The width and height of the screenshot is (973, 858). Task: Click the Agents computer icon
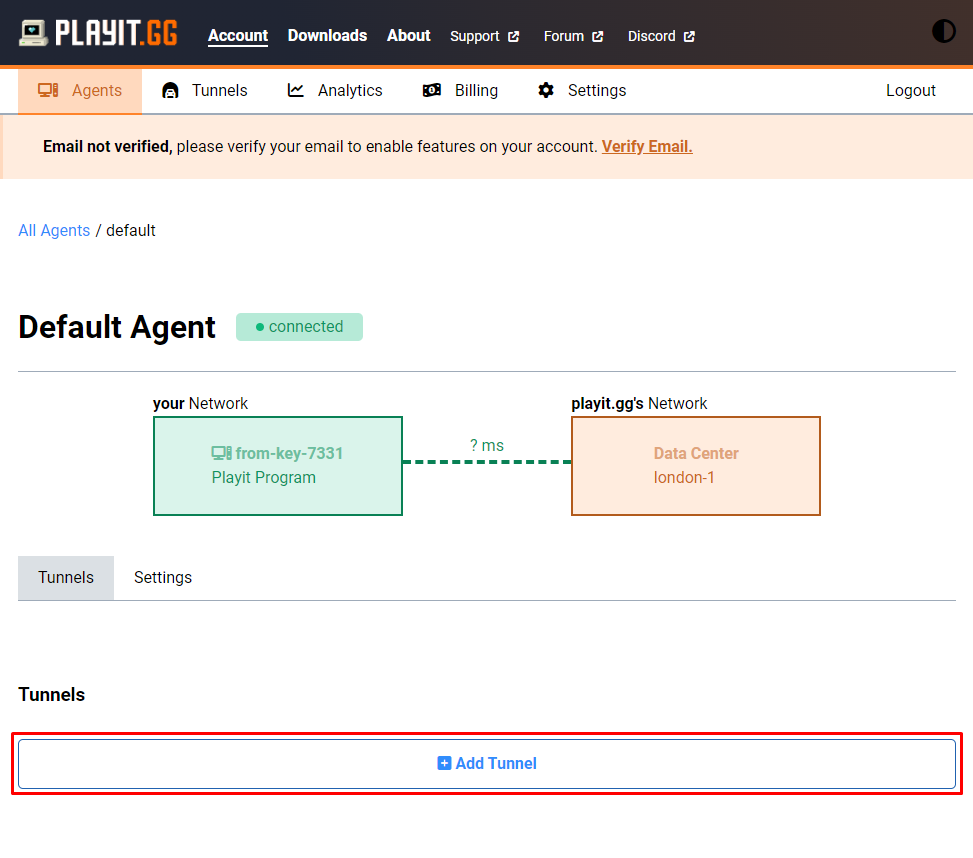(x=48, y=90)
